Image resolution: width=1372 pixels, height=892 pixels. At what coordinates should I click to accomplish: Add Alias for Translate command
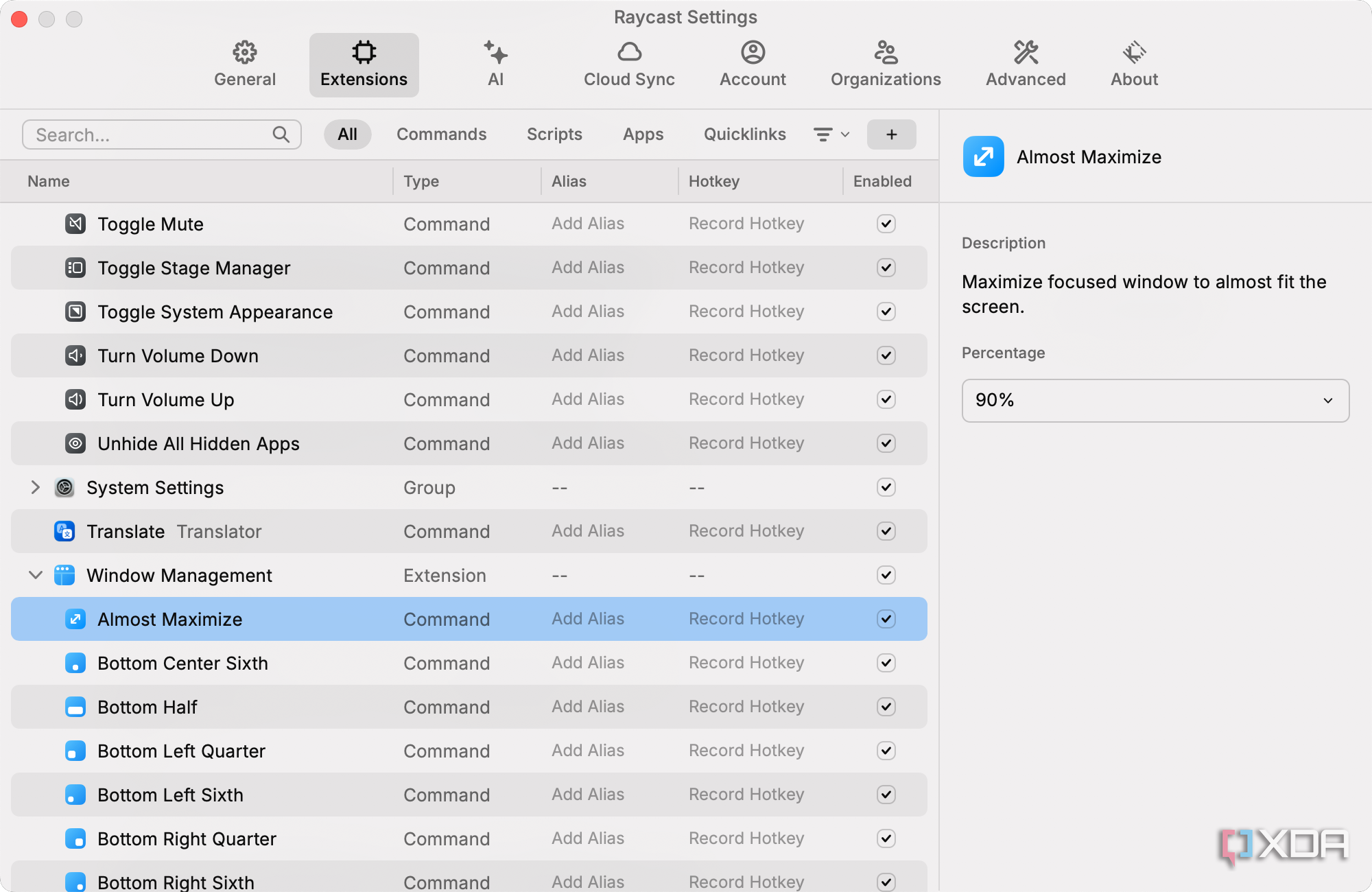(x=588, y=531)
